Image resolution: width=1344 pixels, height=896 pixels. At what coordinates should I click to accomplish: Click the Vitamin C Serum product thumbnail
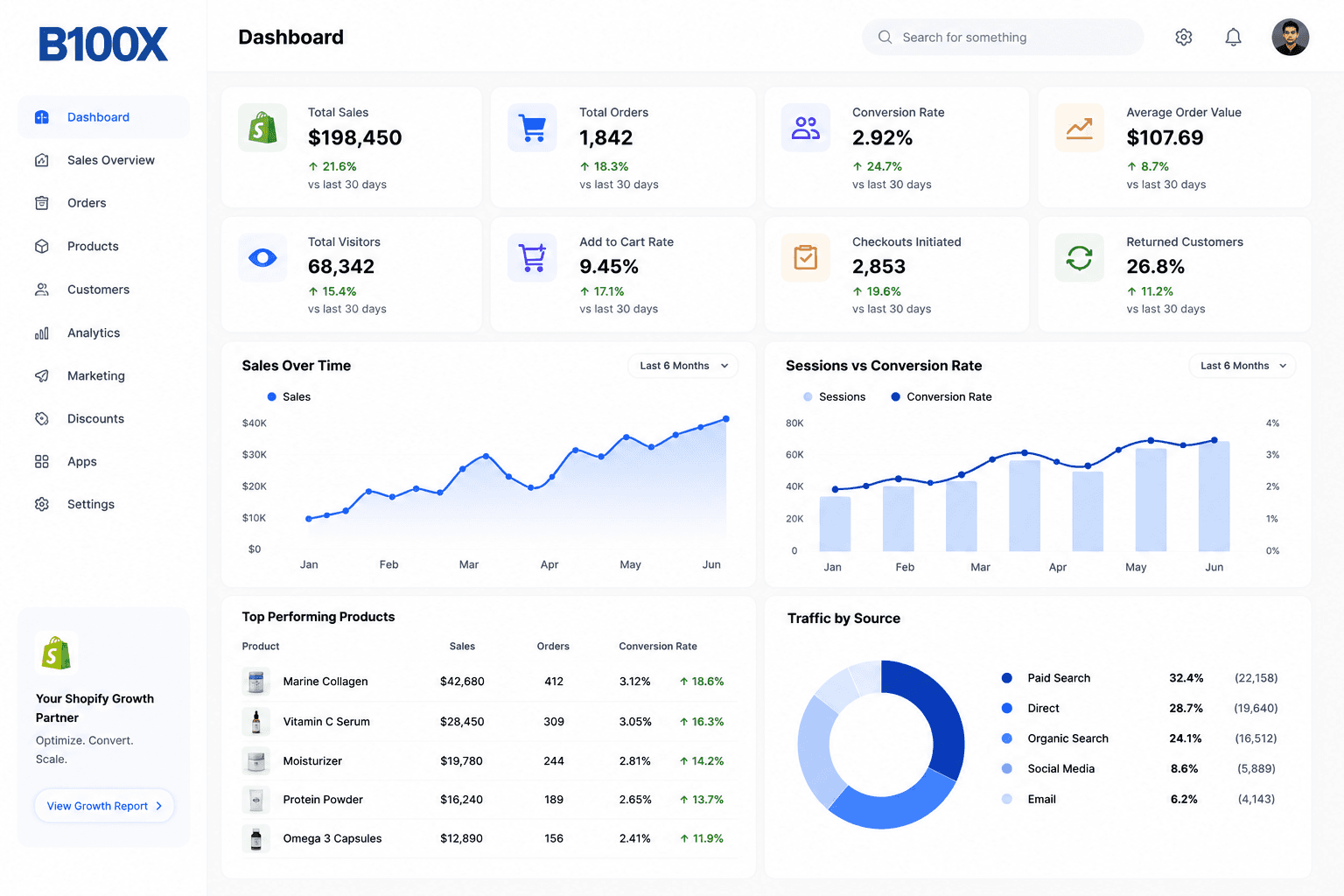pyautogui.click(x=256, y=722)
